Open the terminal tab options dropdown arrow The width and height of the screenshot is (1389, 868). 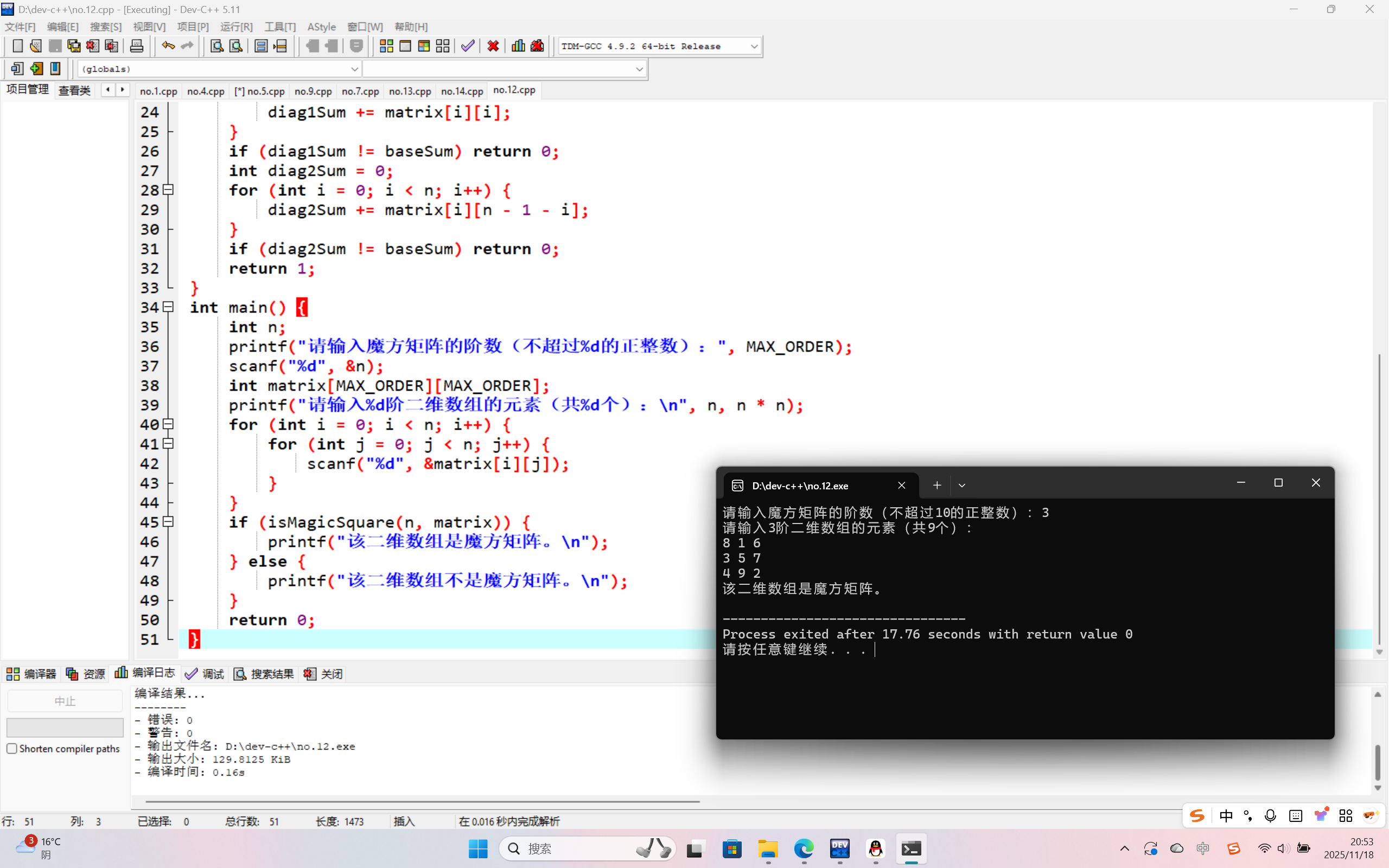click(x=962, y=486)
